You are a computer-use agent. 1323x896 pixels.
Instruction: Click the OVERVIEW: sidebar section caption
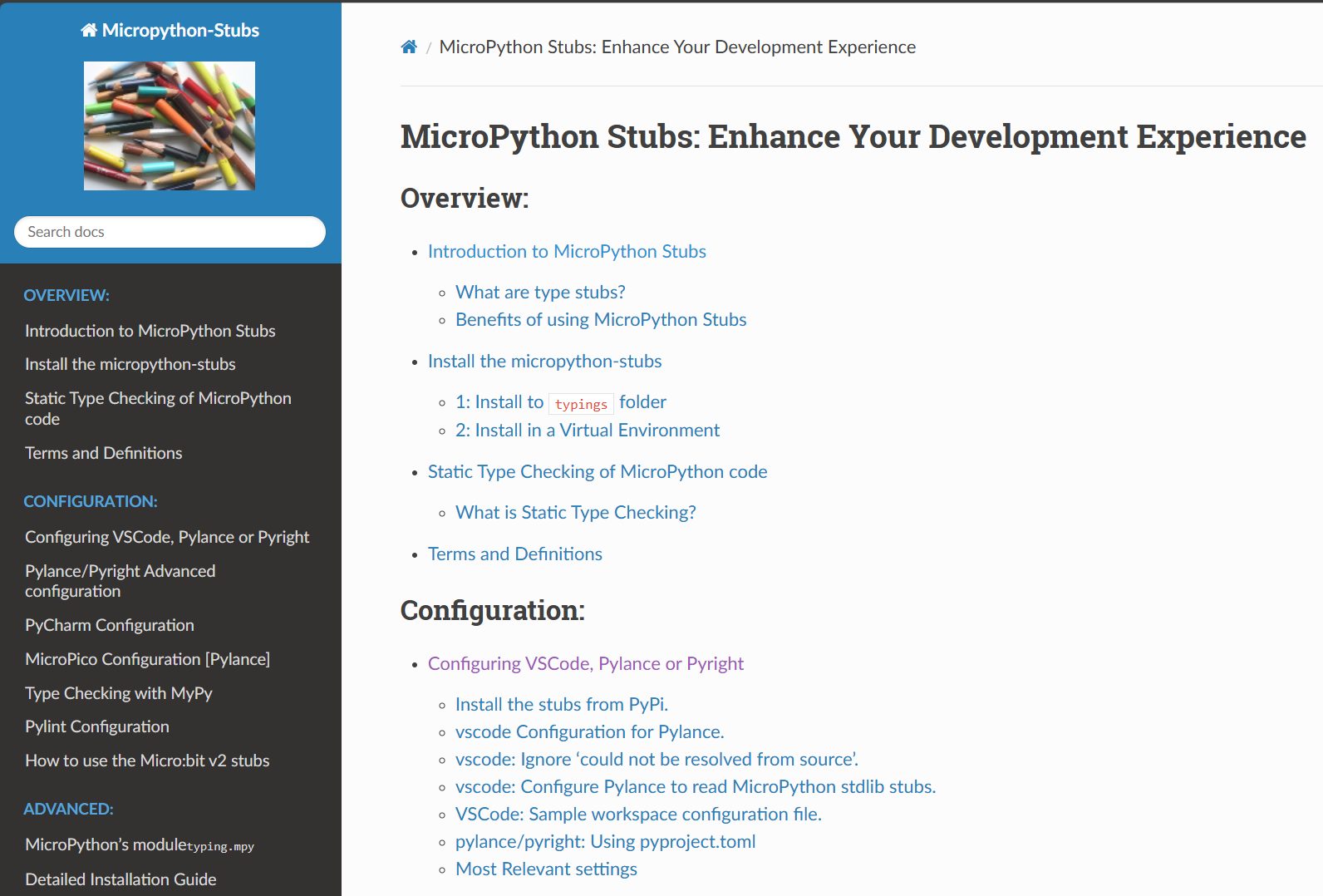click(x=66, y=296)
